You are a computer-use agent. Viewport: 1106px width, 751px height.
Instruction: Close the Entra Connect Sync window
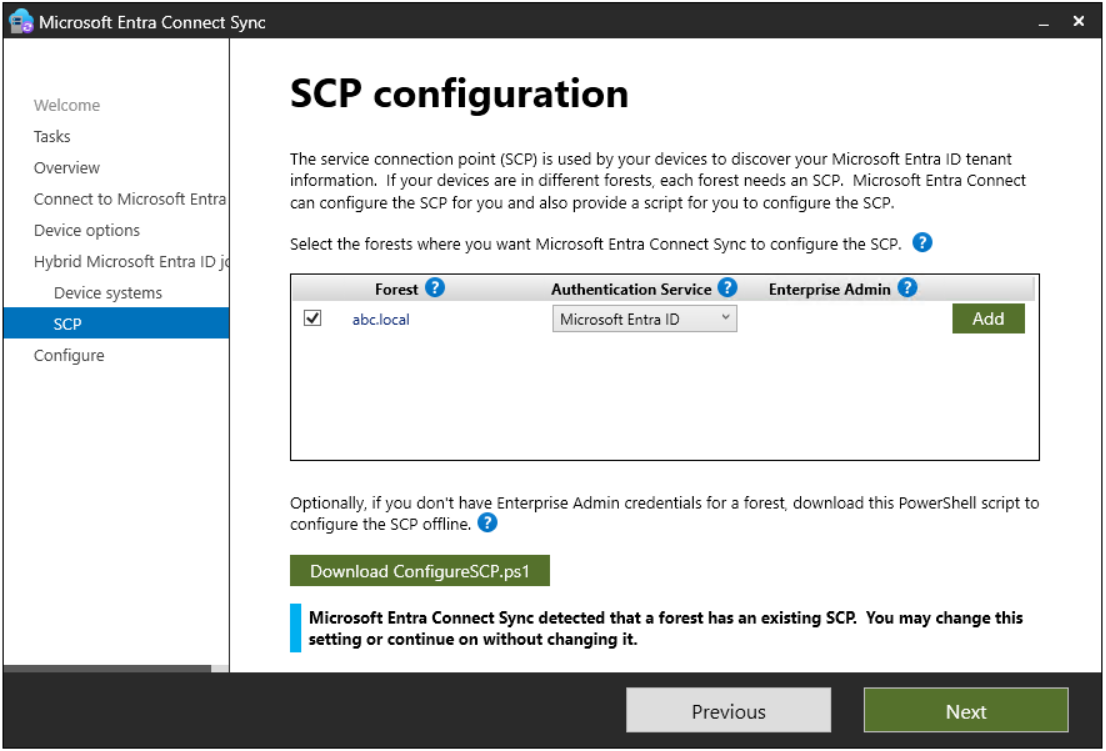point(1078,21)
